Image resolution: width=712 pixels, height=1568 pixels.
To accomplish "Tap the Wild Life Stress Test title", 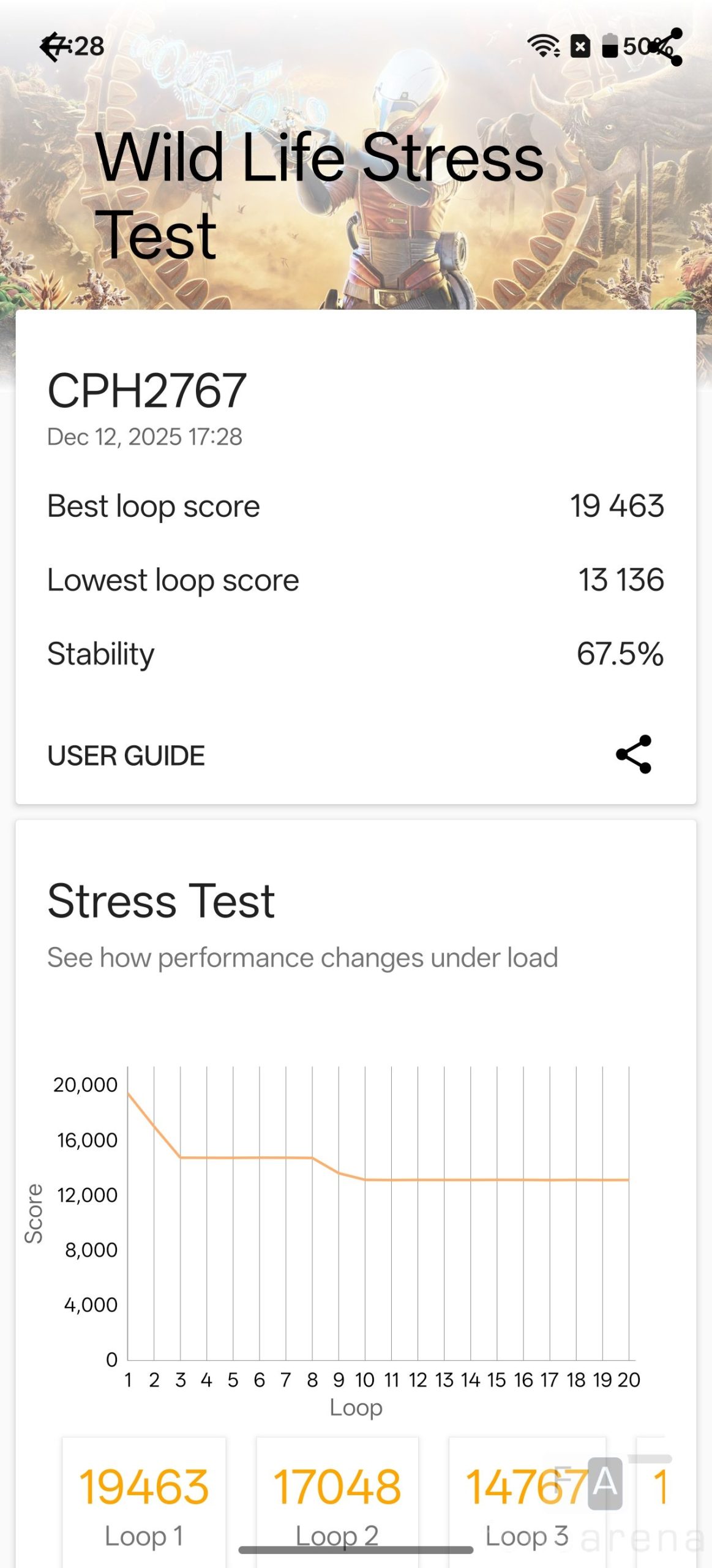I will (x=318, y=195).
